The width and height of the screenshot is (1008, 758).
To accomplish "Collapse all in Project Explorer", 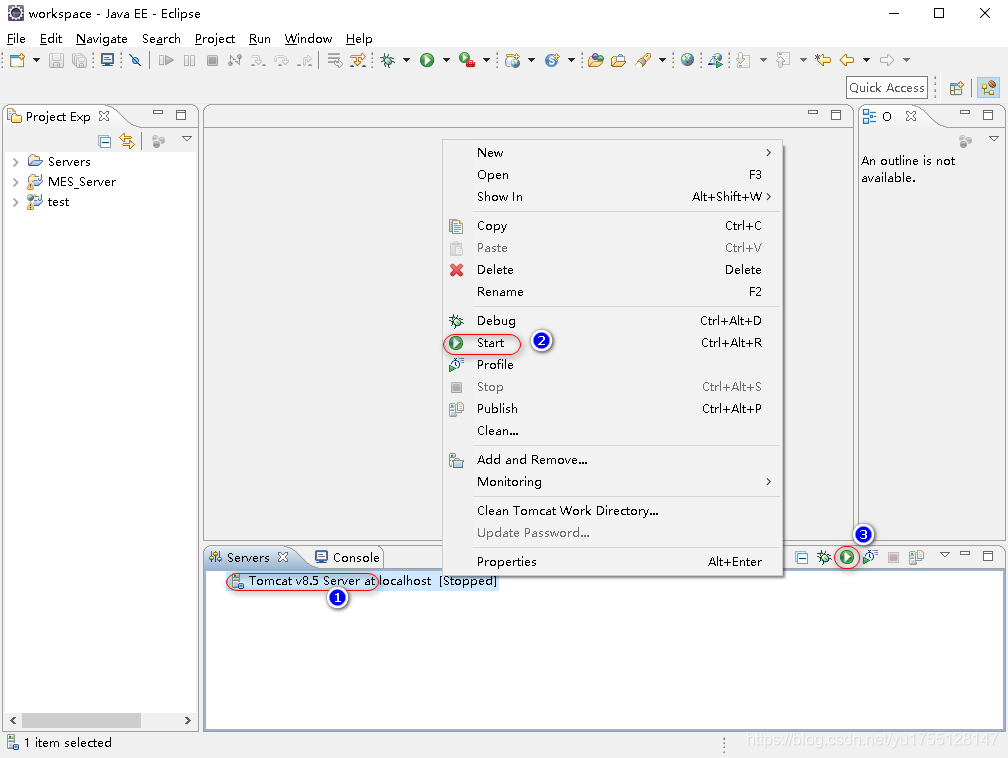I will [105, 141].
